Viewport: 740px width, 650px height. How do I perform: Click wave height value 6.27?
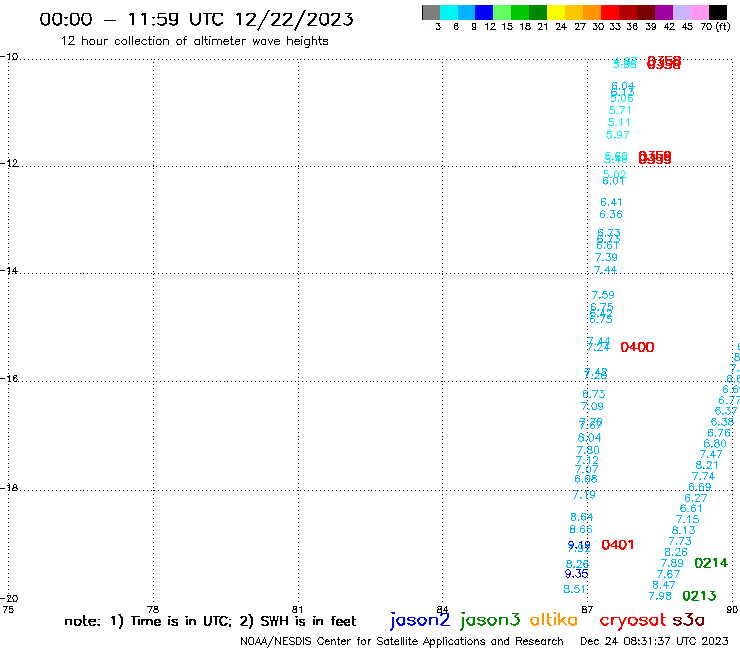point(696,498)
